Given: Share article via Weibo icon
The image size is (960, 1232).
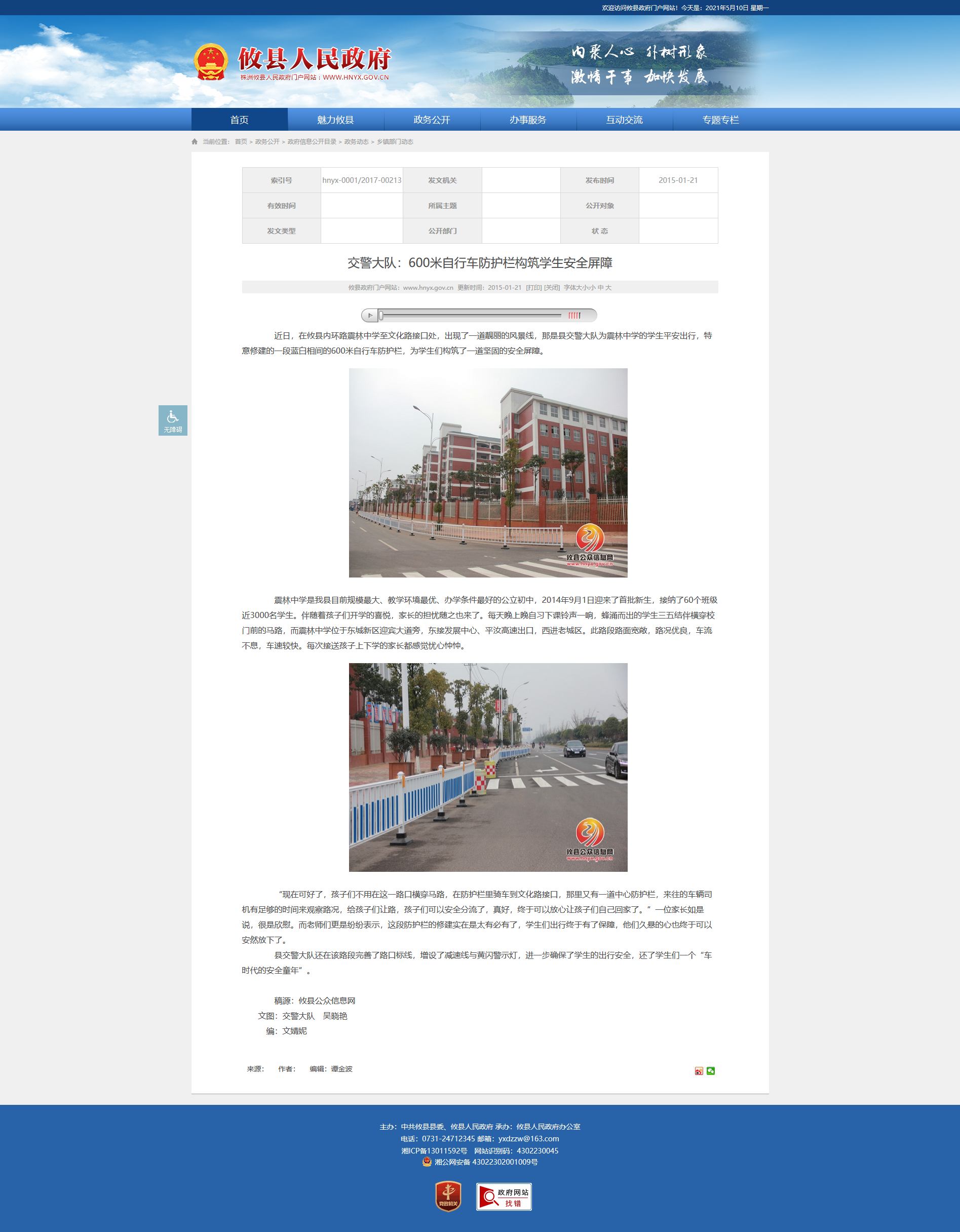Looking at the screenshot, I should tap(699, 1071).
